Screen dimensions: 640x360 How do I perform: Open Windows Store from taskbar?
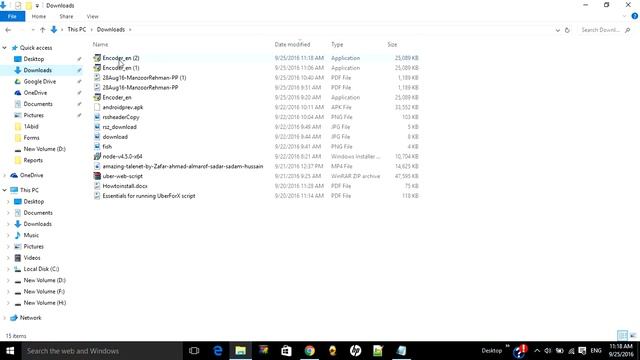(286, 351)
